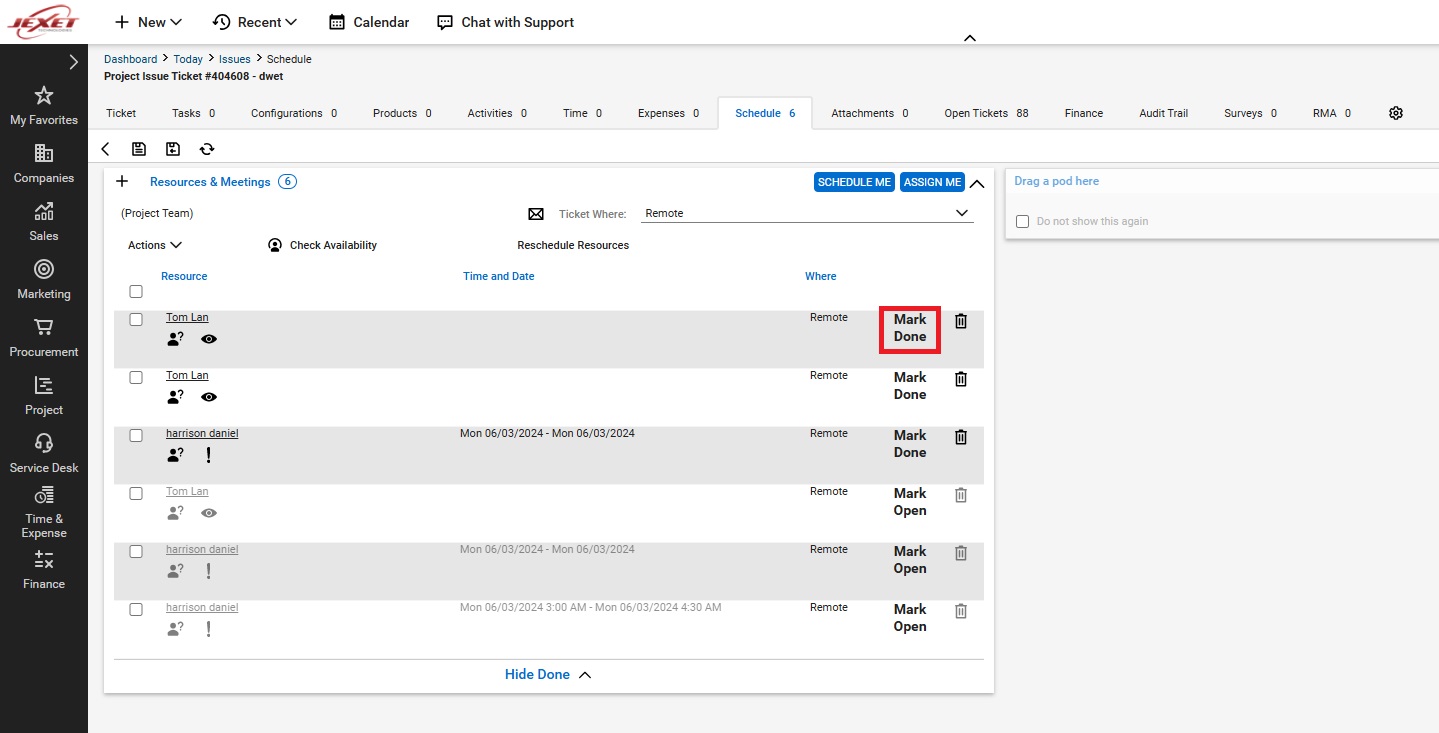Expand the Actions dropdown
The width and height of the screenshot is (1439, 733).
[x=155, y=245]
